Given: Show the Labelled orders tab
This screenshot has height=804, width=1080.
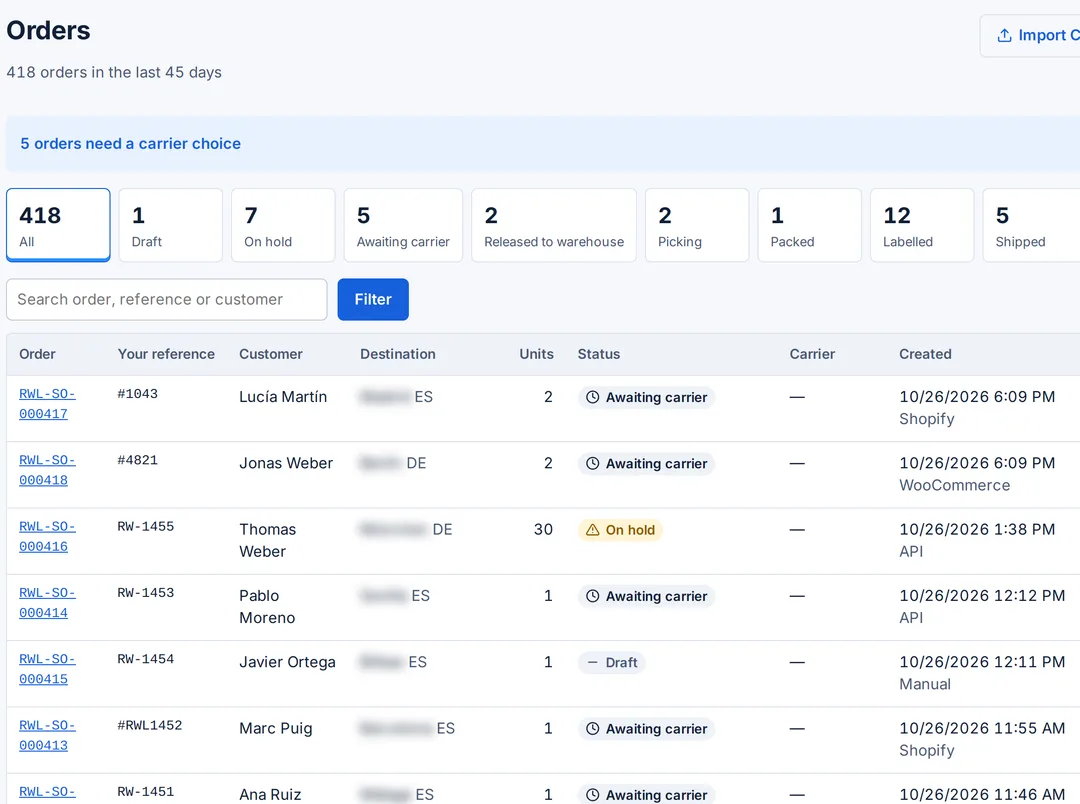Looking at the screenshot, I should [922, 225].
